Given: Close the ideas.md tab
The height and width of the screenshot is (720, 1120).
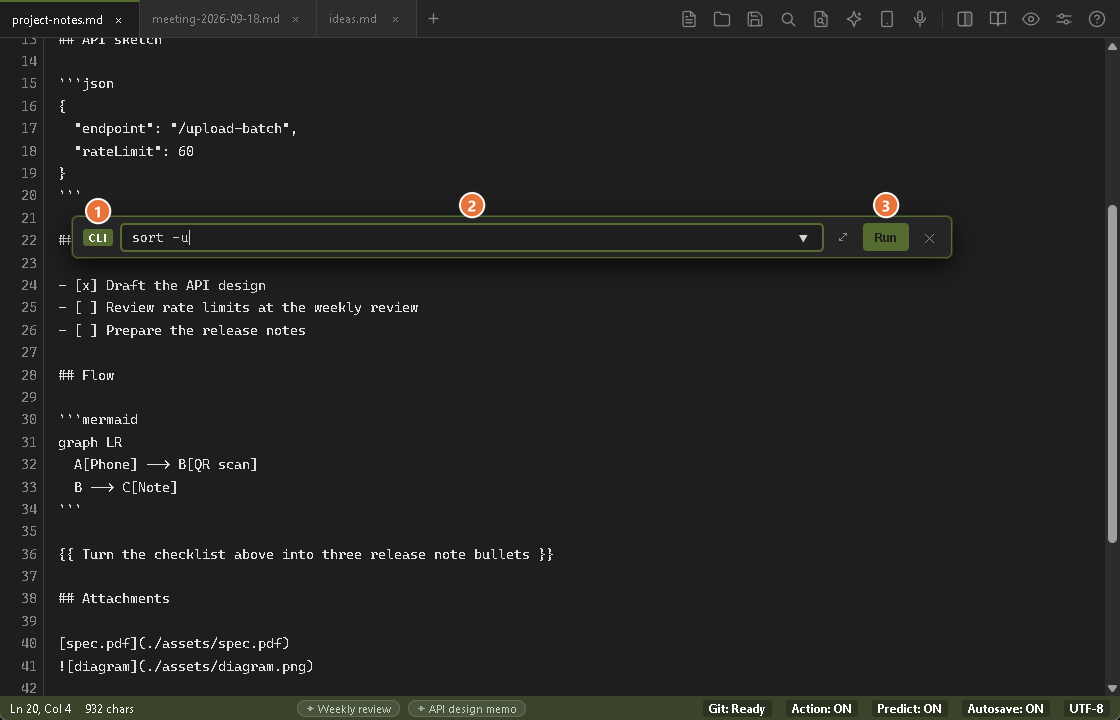Looking at the screenshot, I should [395, 19].
